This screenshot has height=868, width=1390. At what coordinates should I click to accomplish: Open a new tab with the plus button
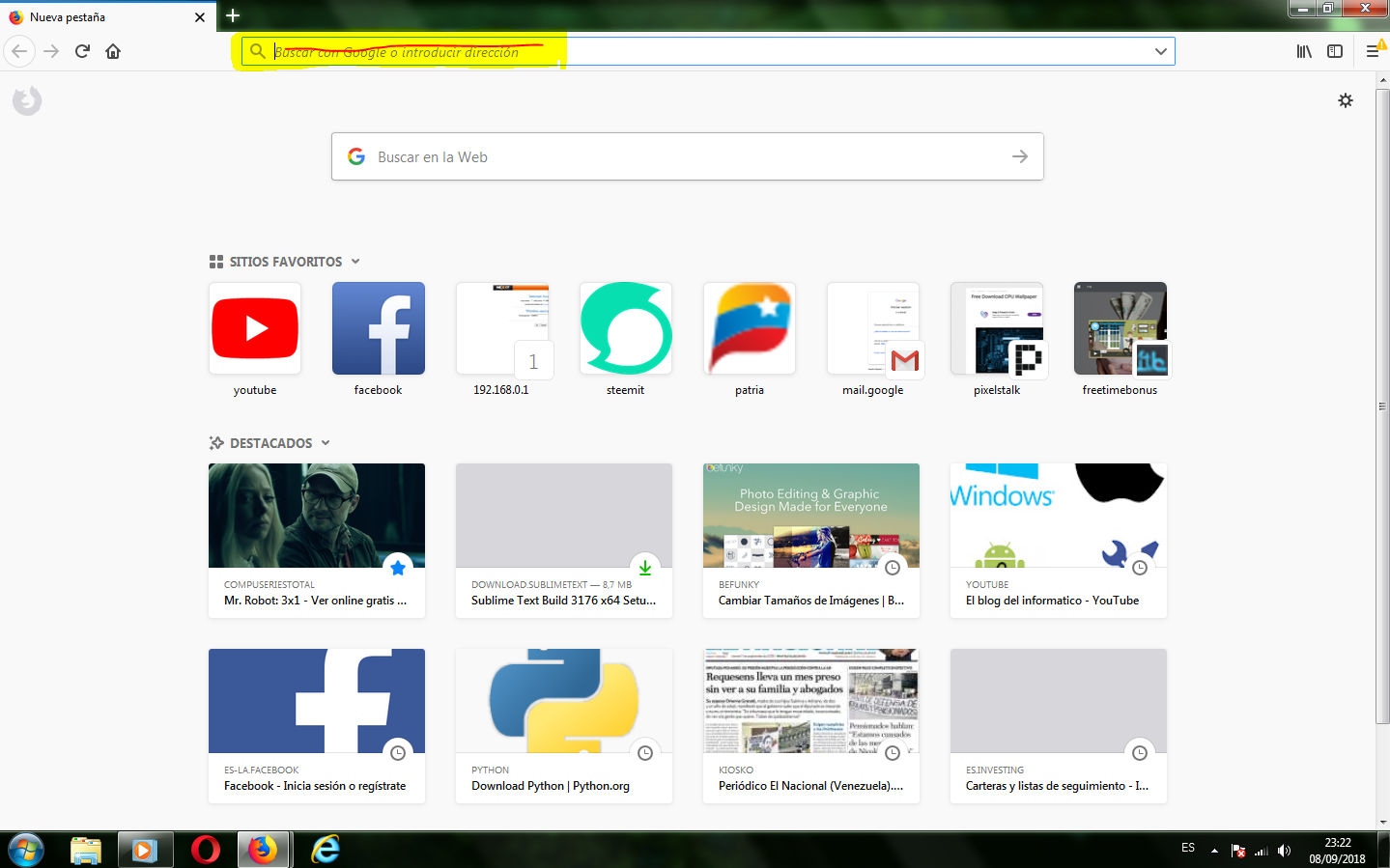[x=233, y=15]
